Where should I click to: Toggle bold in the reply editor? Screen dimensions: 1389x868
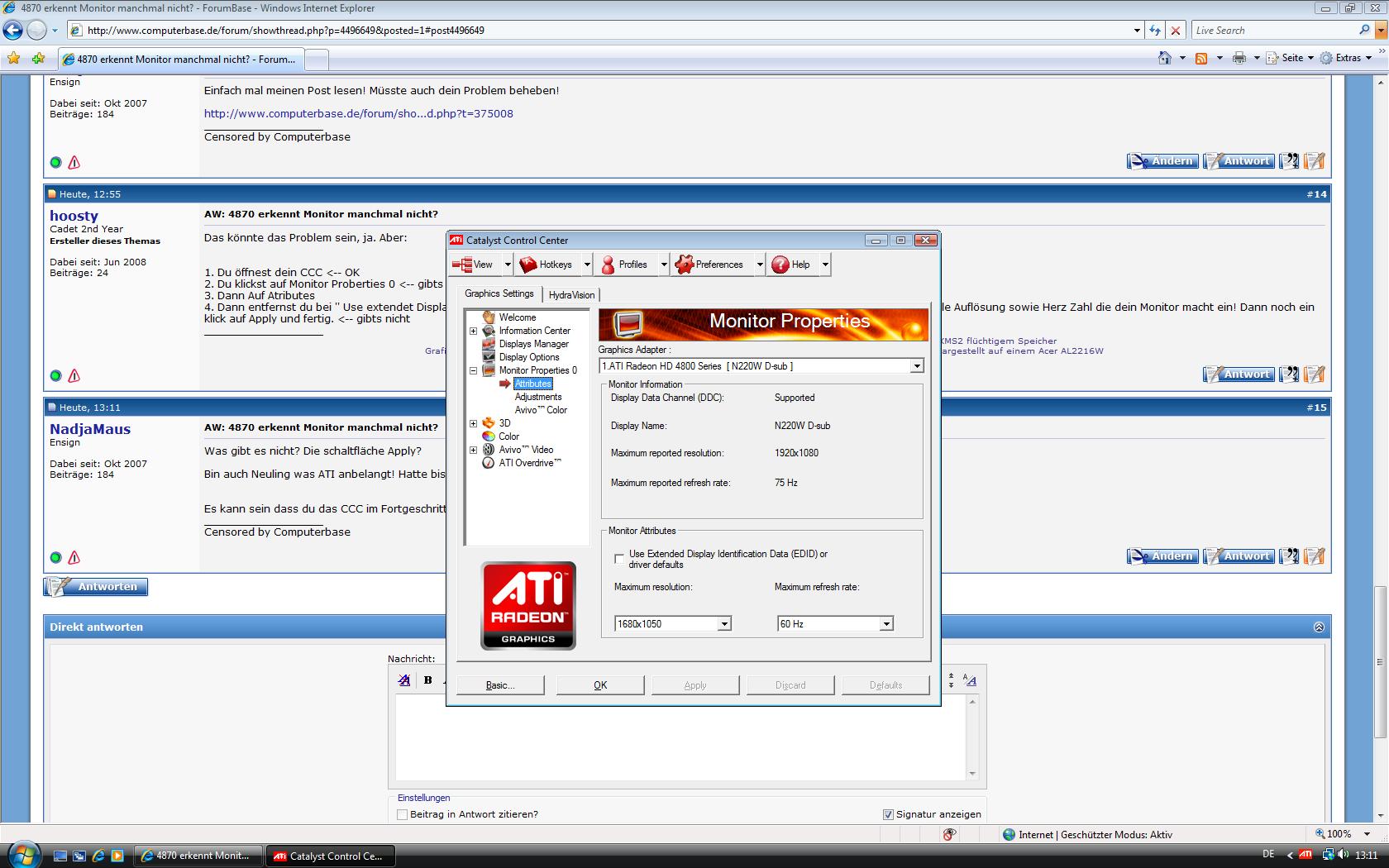coord(427,680)
